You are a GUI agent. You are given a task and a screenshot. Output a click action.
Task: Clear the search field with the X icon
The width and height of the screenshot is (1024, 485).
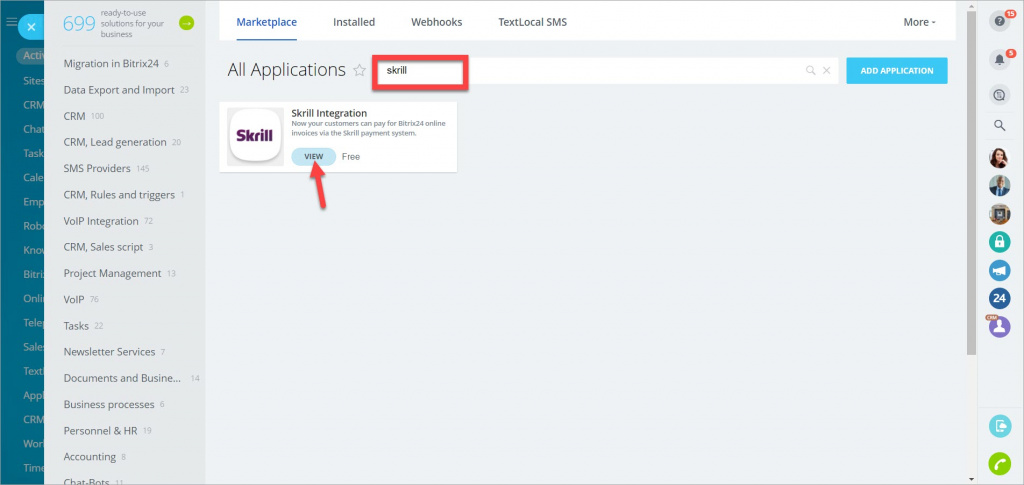pyautogui.click(x=827, y=71)
